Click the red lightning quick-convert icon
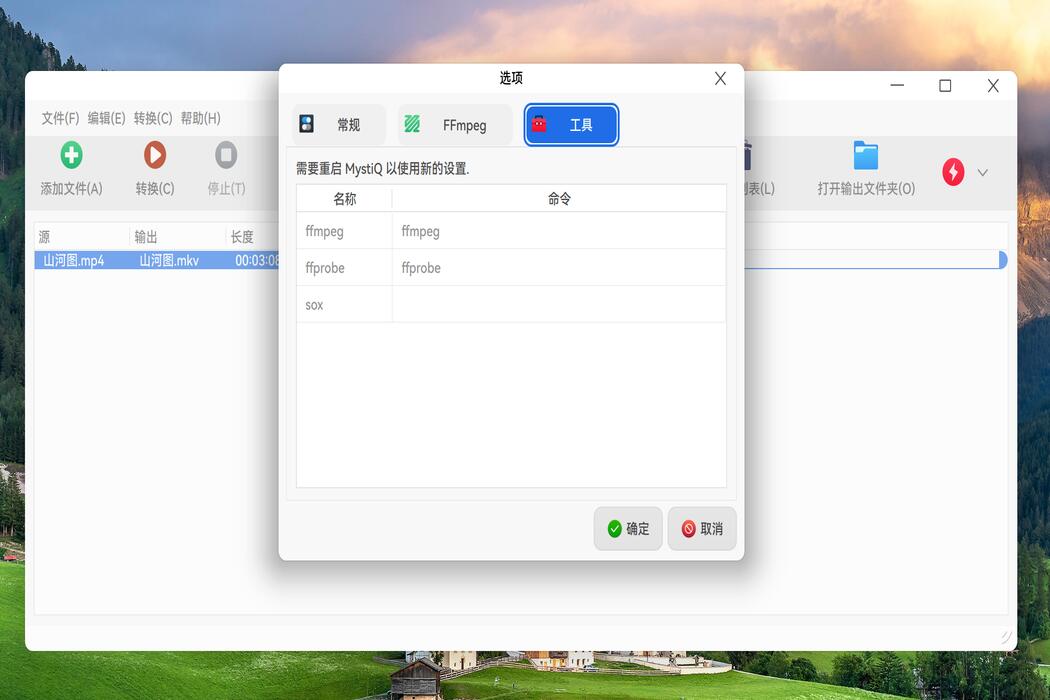Screen dimensions: 1050x700 [x=953, y=172]
